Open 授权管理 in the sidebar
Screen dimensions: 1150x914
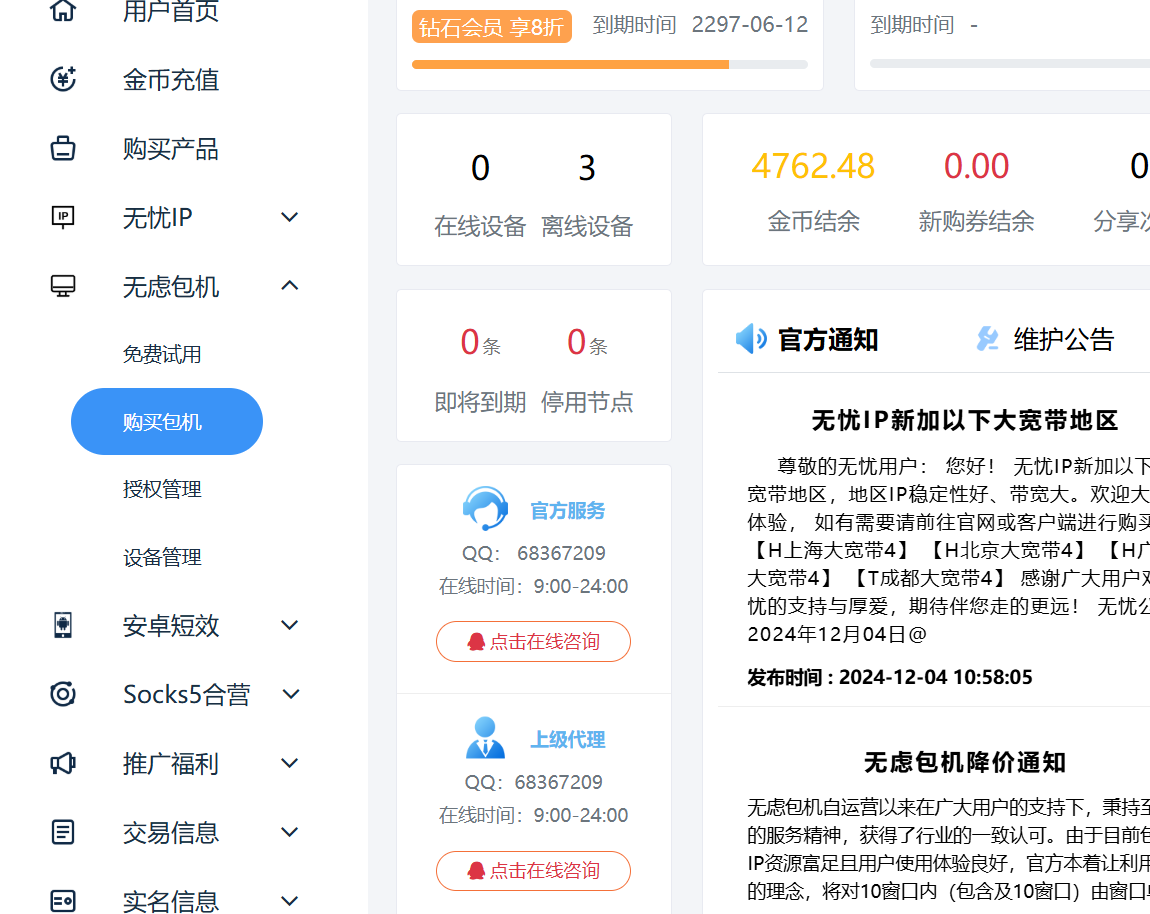[x=162, y=489]
